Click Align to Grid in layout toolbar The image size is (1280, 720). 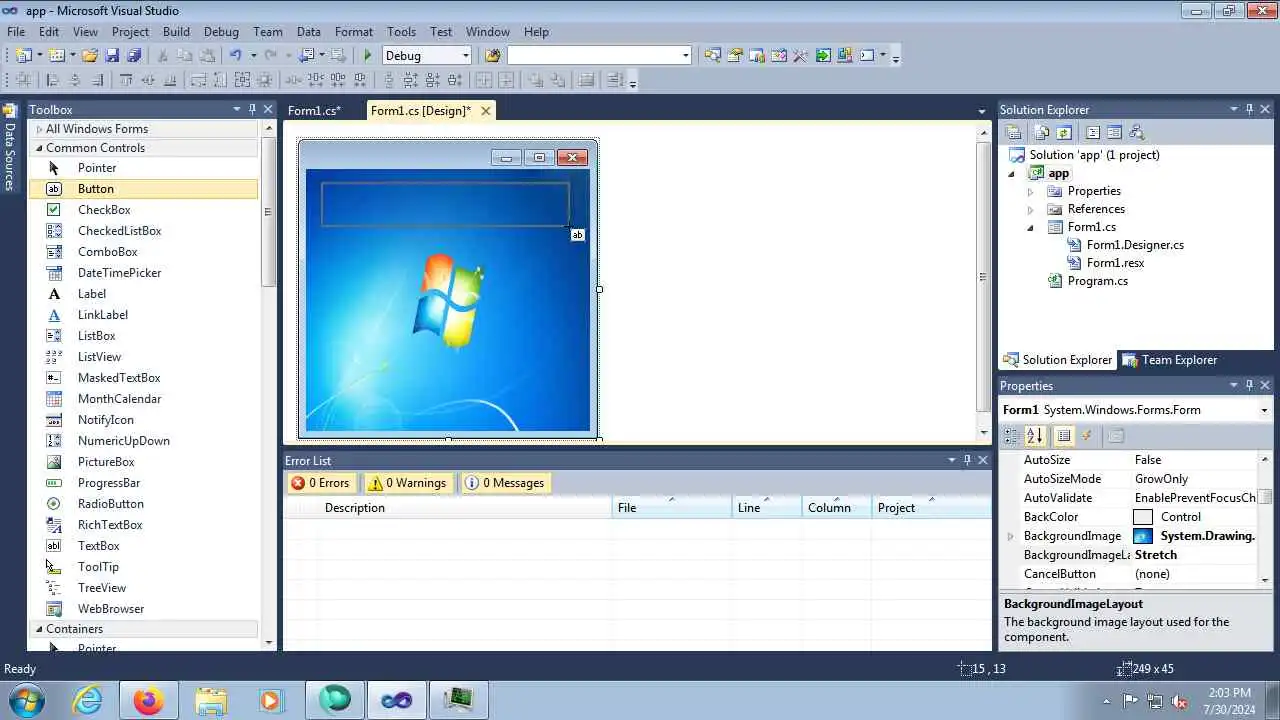tap(24, 81)
